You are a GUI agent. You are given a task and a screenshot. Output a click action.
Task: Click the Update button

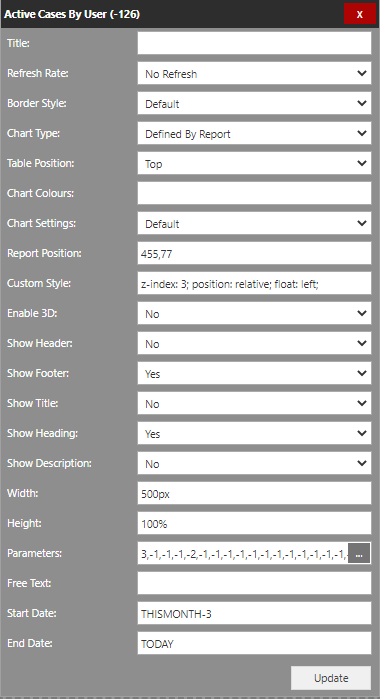(x=331, y=678)
